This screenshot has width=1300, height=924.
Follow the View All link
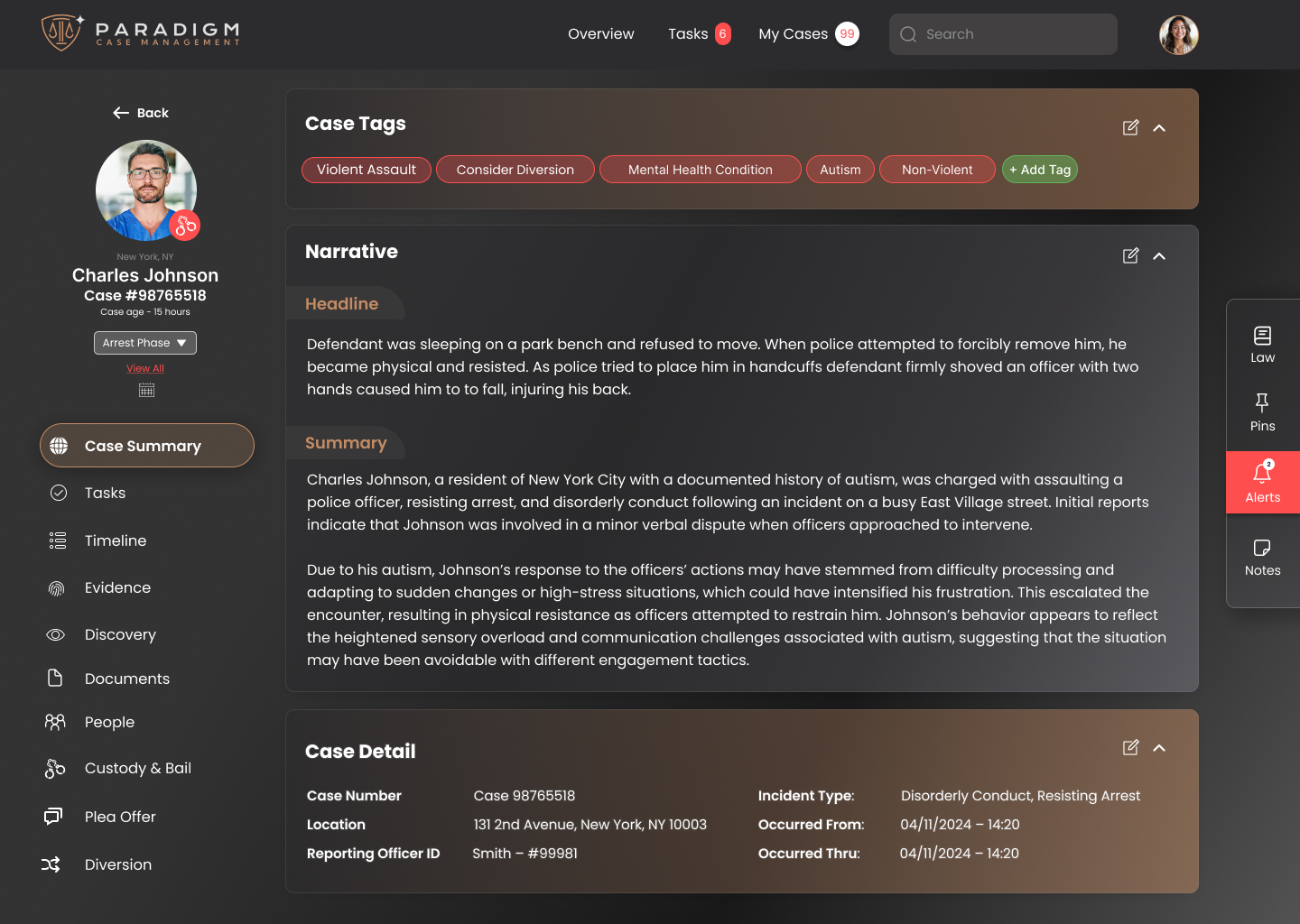point(145,368)
